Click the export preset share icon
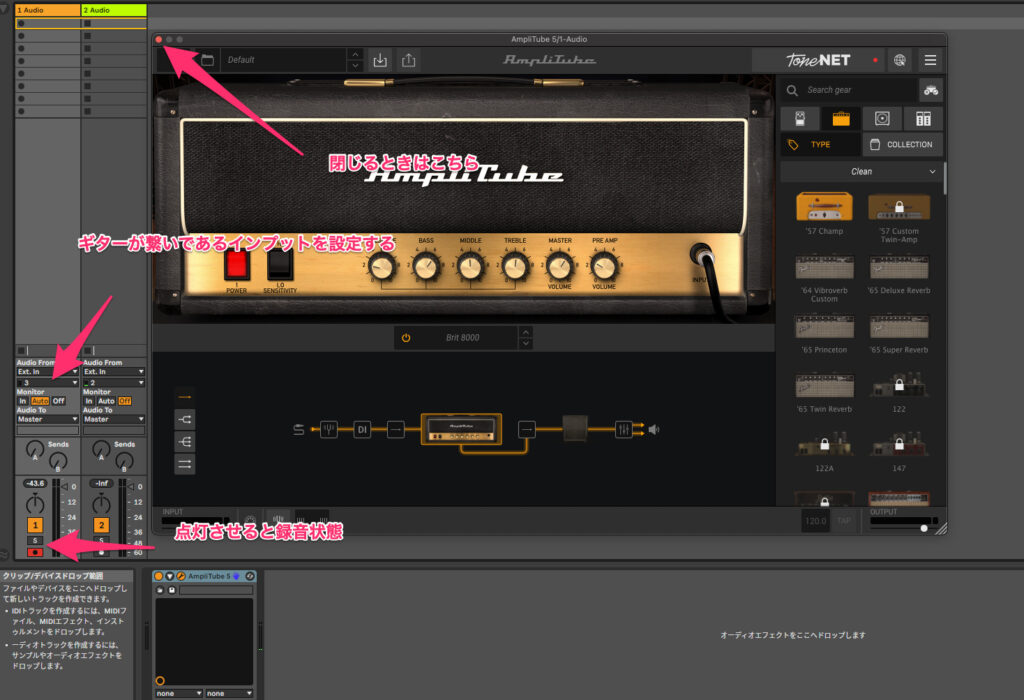The height and width of the screenshot is (700, 1024). coord(408,60)
